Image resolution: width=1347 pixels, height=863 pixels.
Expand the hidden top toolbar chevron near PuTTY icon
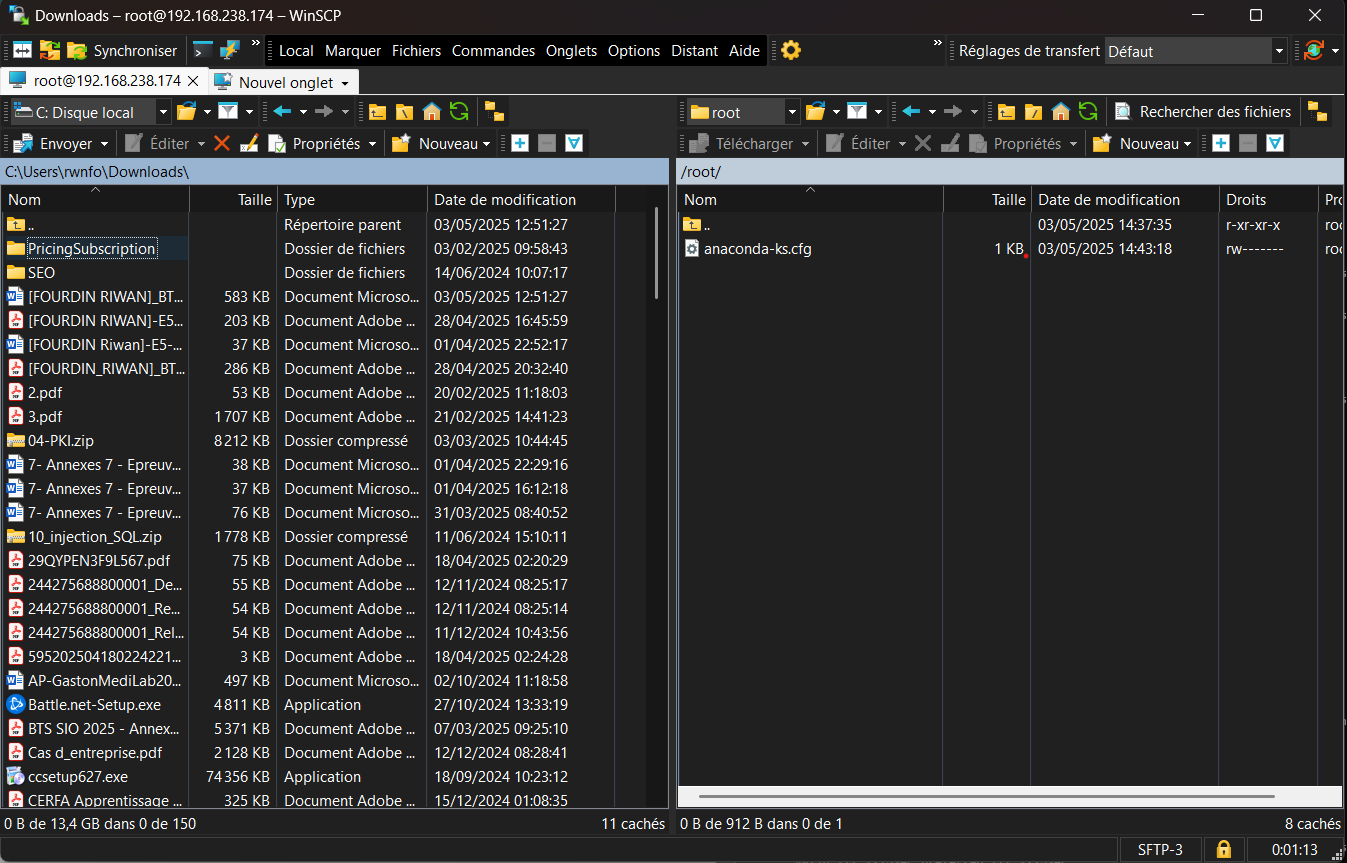point(256,43)
